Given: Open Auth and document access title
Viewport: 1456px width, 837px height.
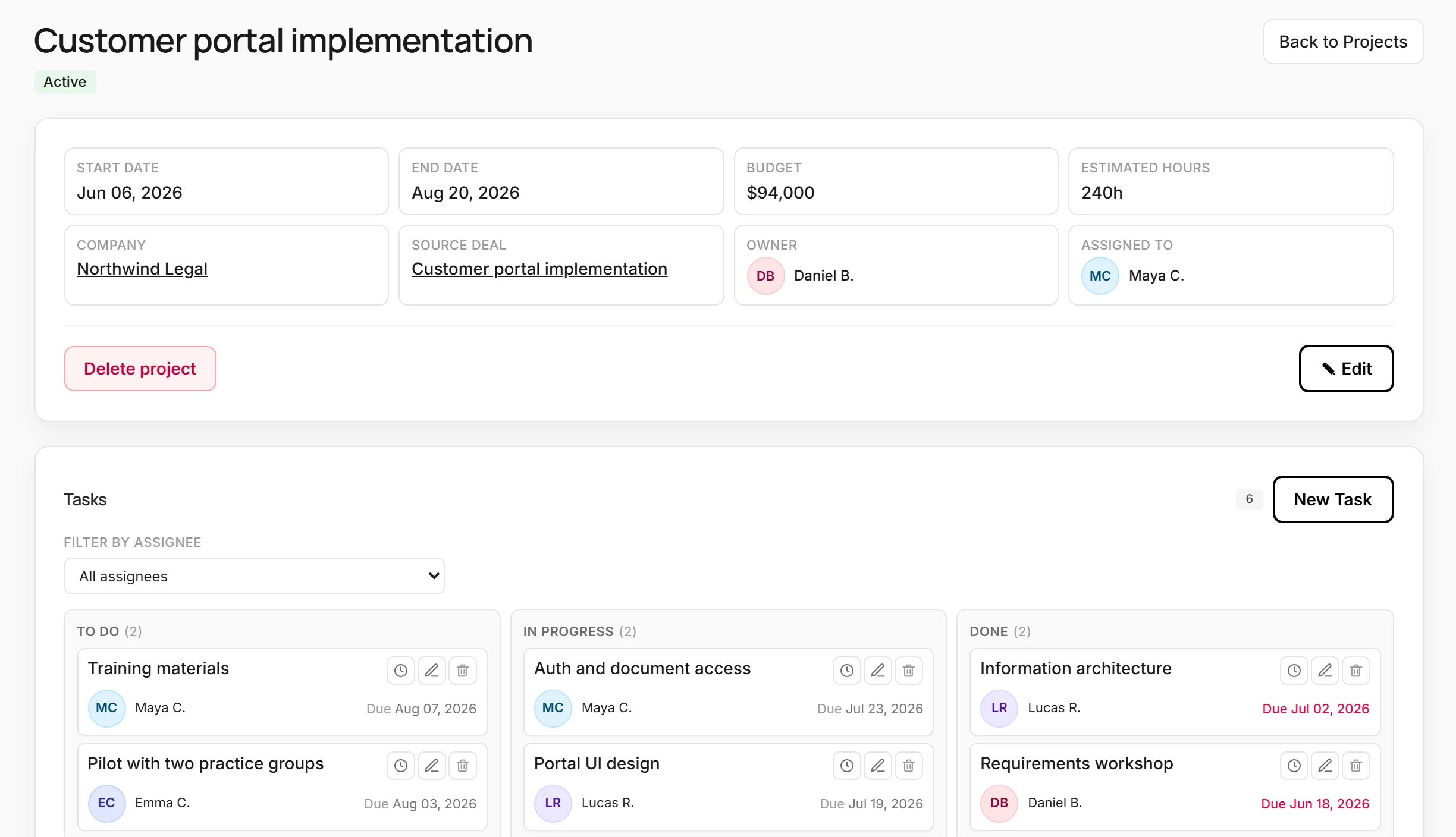Looking at the screenshot, I should click(642, 668).
